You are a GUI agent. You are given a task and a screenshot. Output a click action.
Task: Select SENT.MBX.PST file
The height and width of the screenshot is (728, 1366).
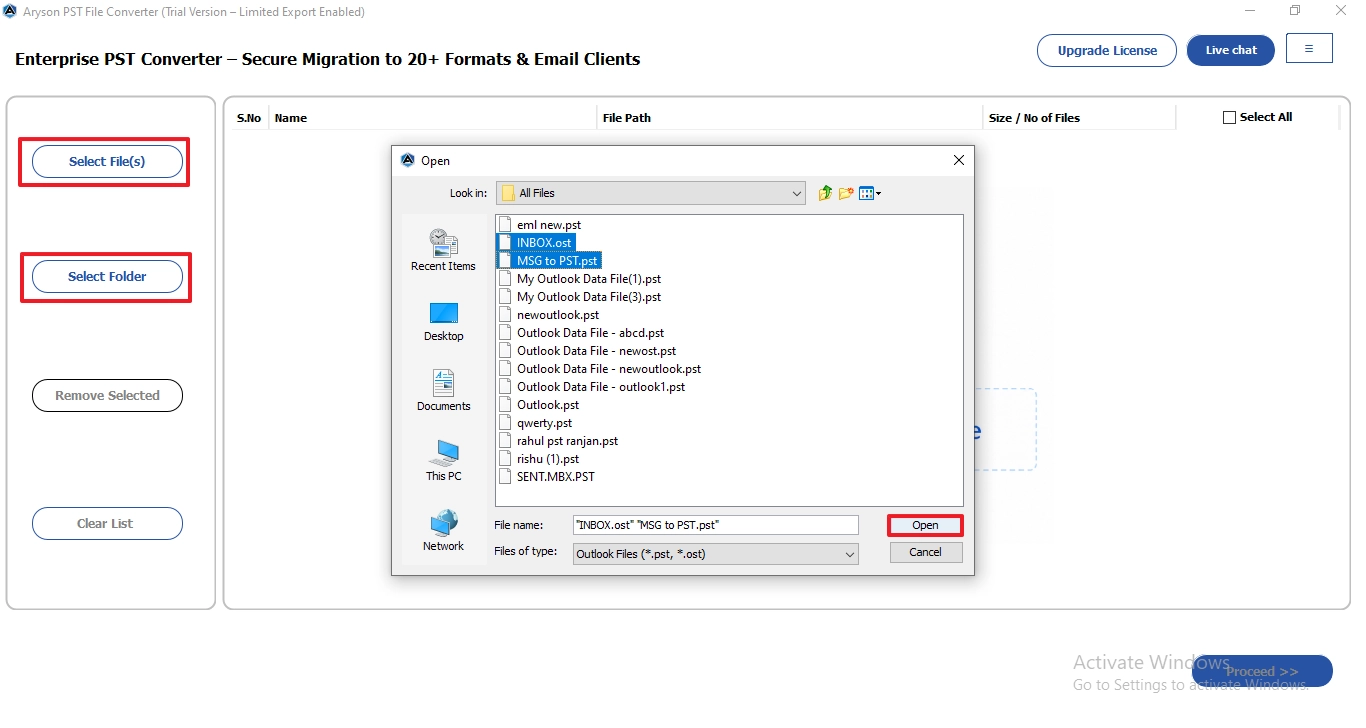click(x=556, y=477)
